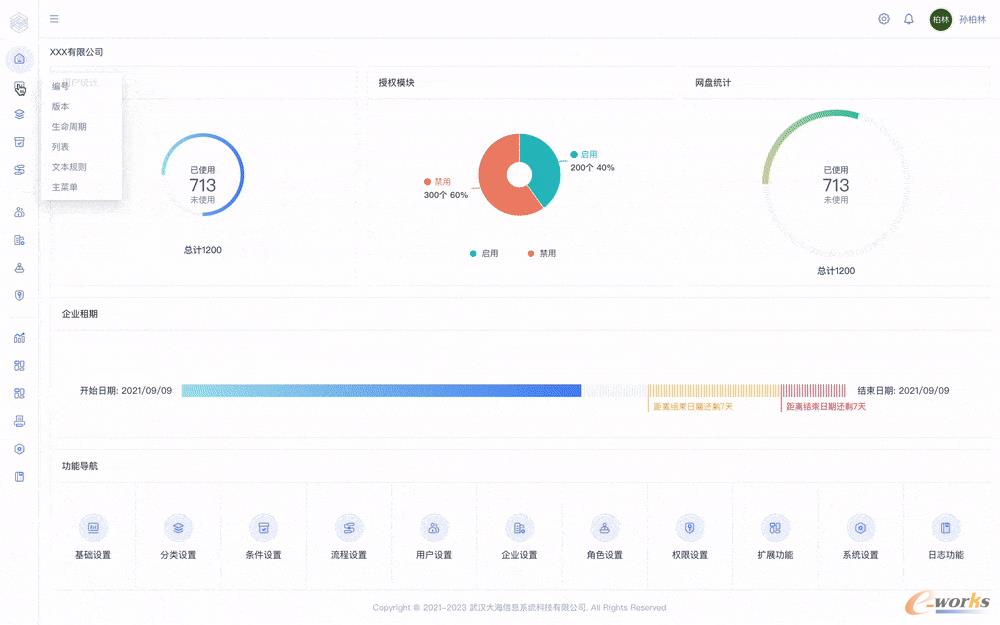
Task: Click the 200个 40% pie label
Action: coord(592,168)
